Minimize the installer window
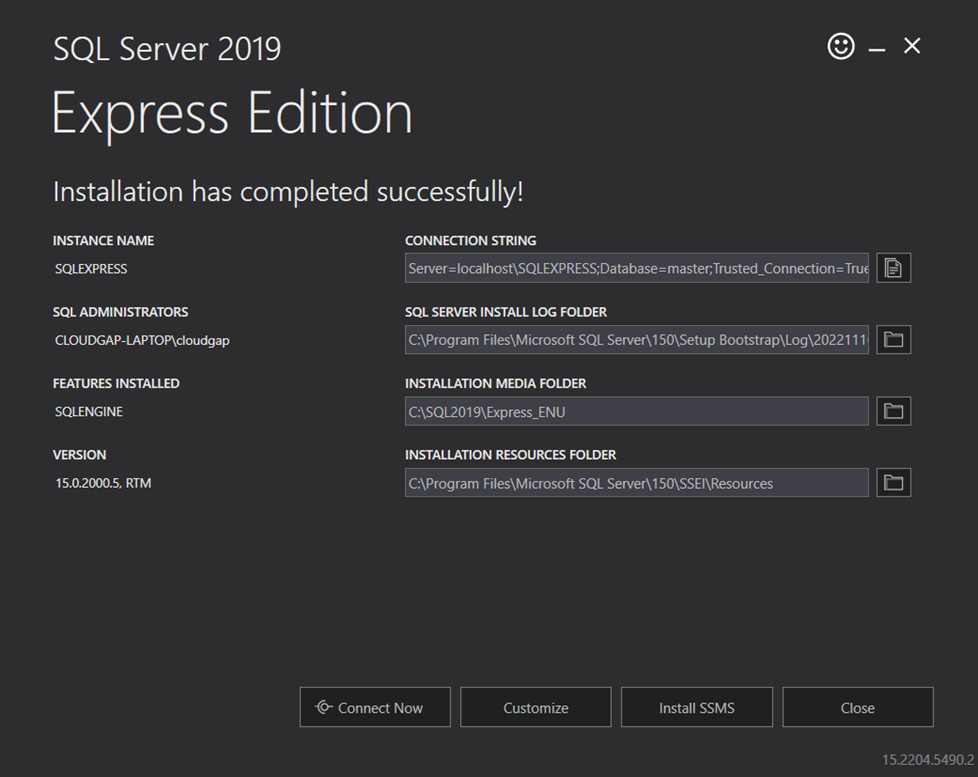 click(877, 49)
